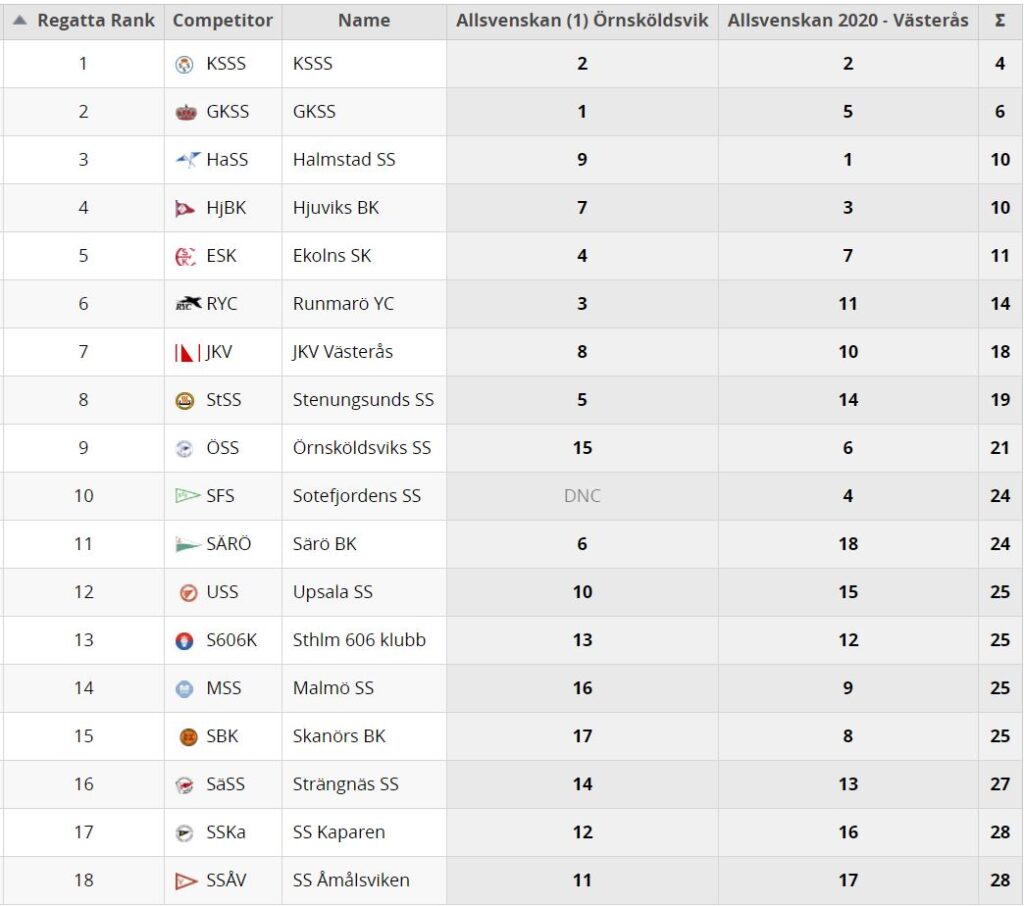
Task: Select the Stenungsunds SS table row
Action: [512, 400]
